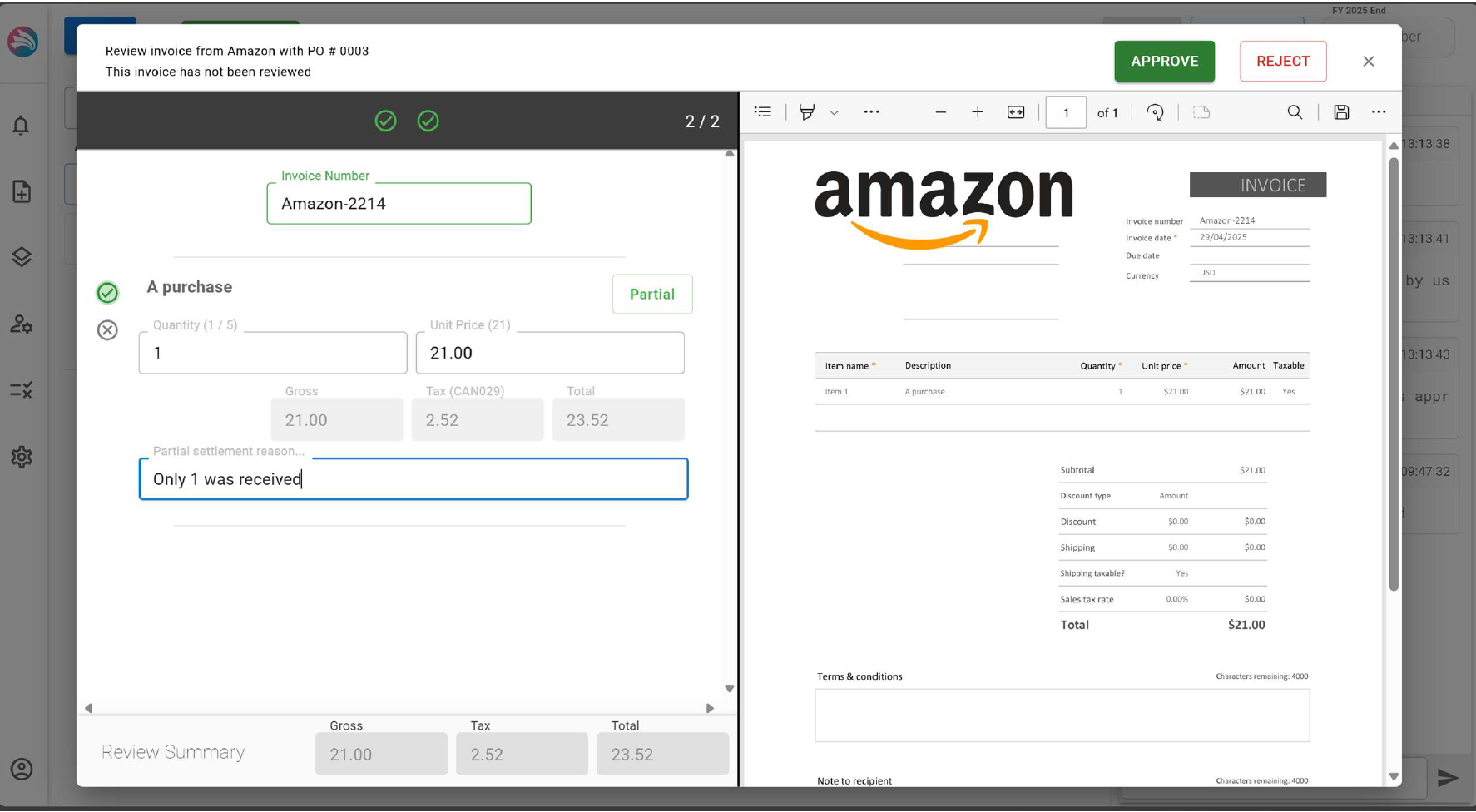Viewport: 1476px width, 812px height.
Task: Toggle approval checkmark next to A purchase
Action: pos(107,293)
